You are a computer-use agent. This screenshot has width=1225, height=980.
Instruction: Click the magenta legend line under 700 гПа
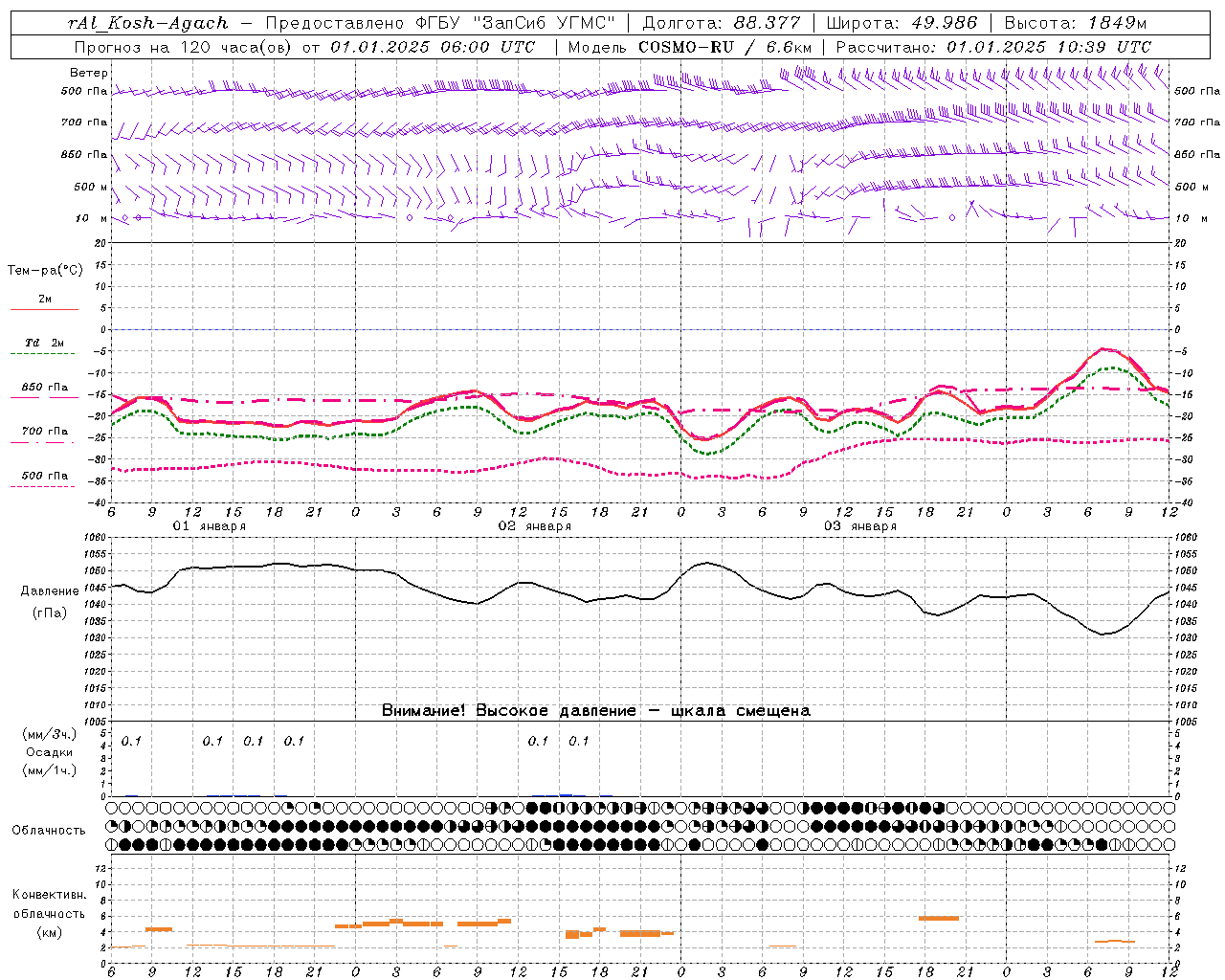[44, 442]
